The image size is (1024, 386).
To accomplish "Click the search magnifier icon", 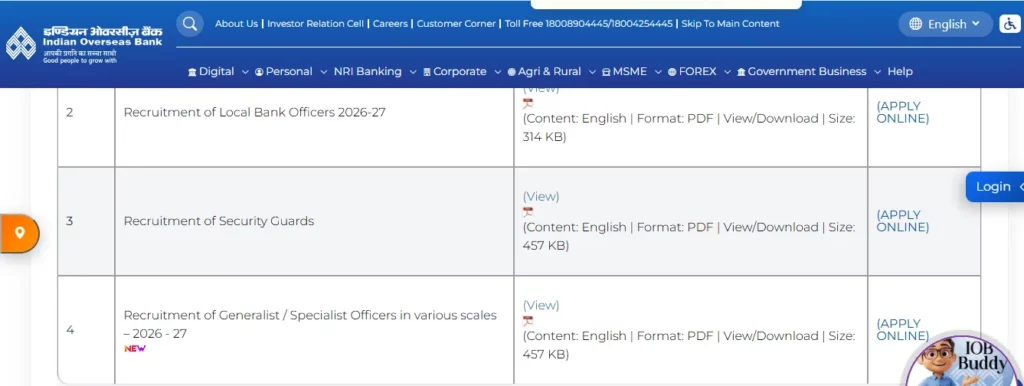I will click(189, 24).
